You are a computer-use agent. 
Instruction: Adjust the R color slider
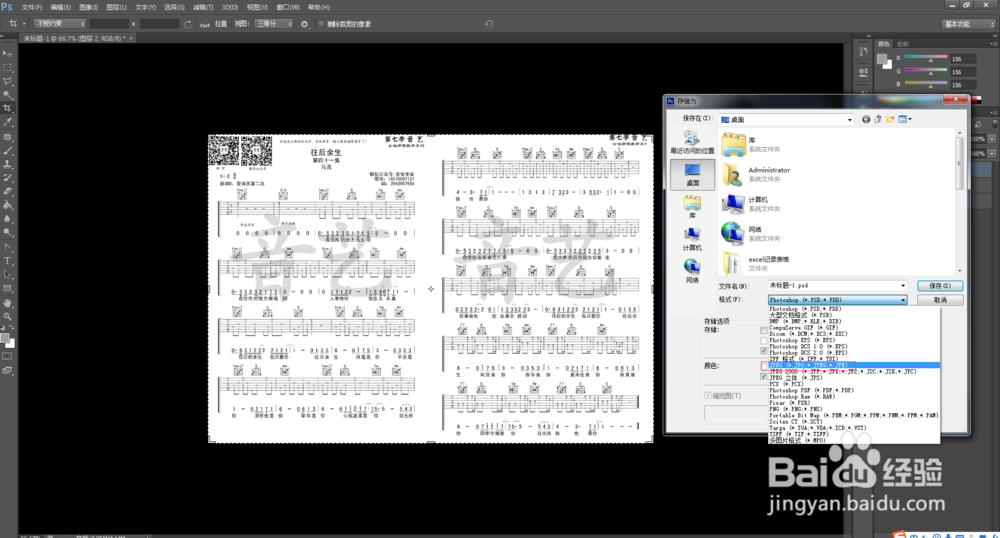[x=930, y=59]
